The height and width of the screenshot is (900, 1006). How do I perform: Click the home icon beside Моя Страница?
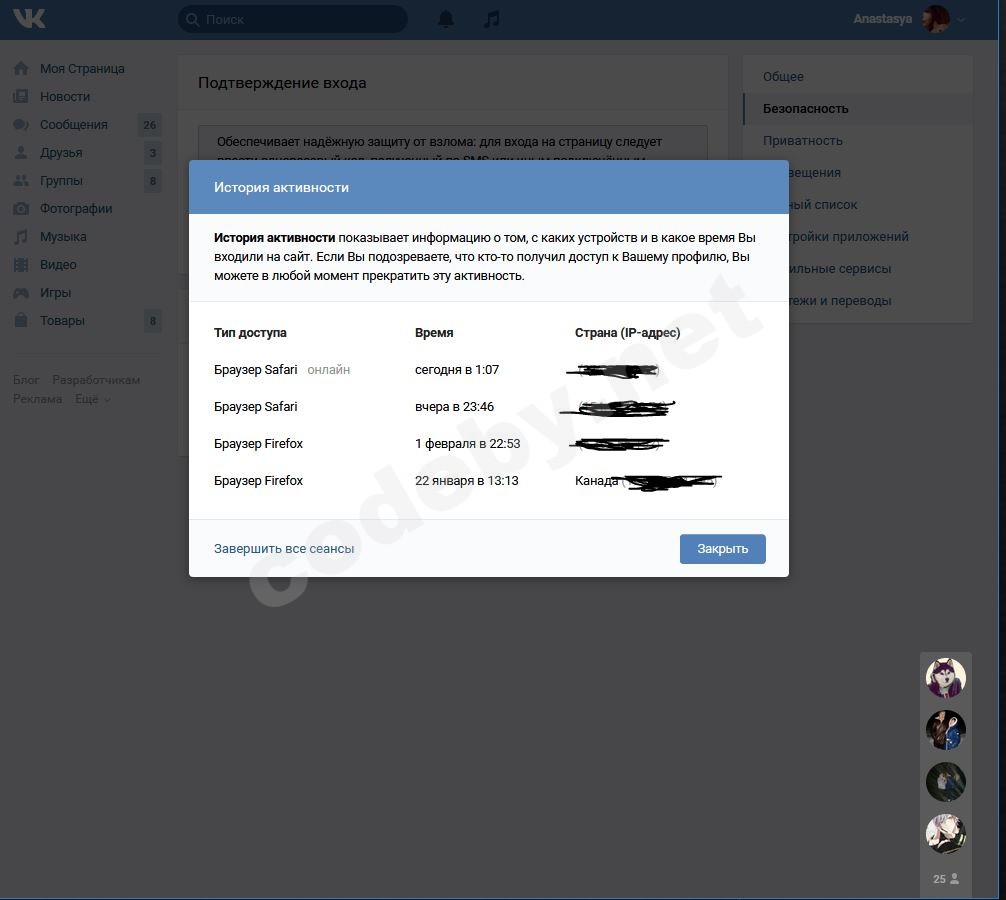pyautogui.click(x=21, y=69)
